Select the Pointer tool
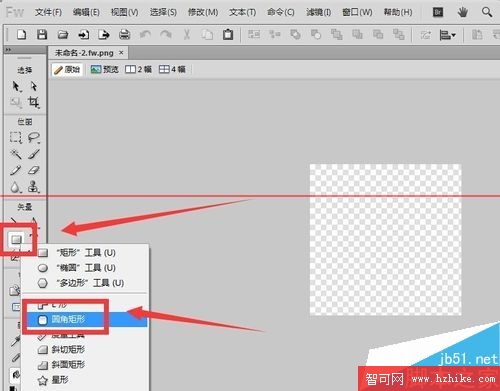 pyautogui.click(x=16, y=86)
